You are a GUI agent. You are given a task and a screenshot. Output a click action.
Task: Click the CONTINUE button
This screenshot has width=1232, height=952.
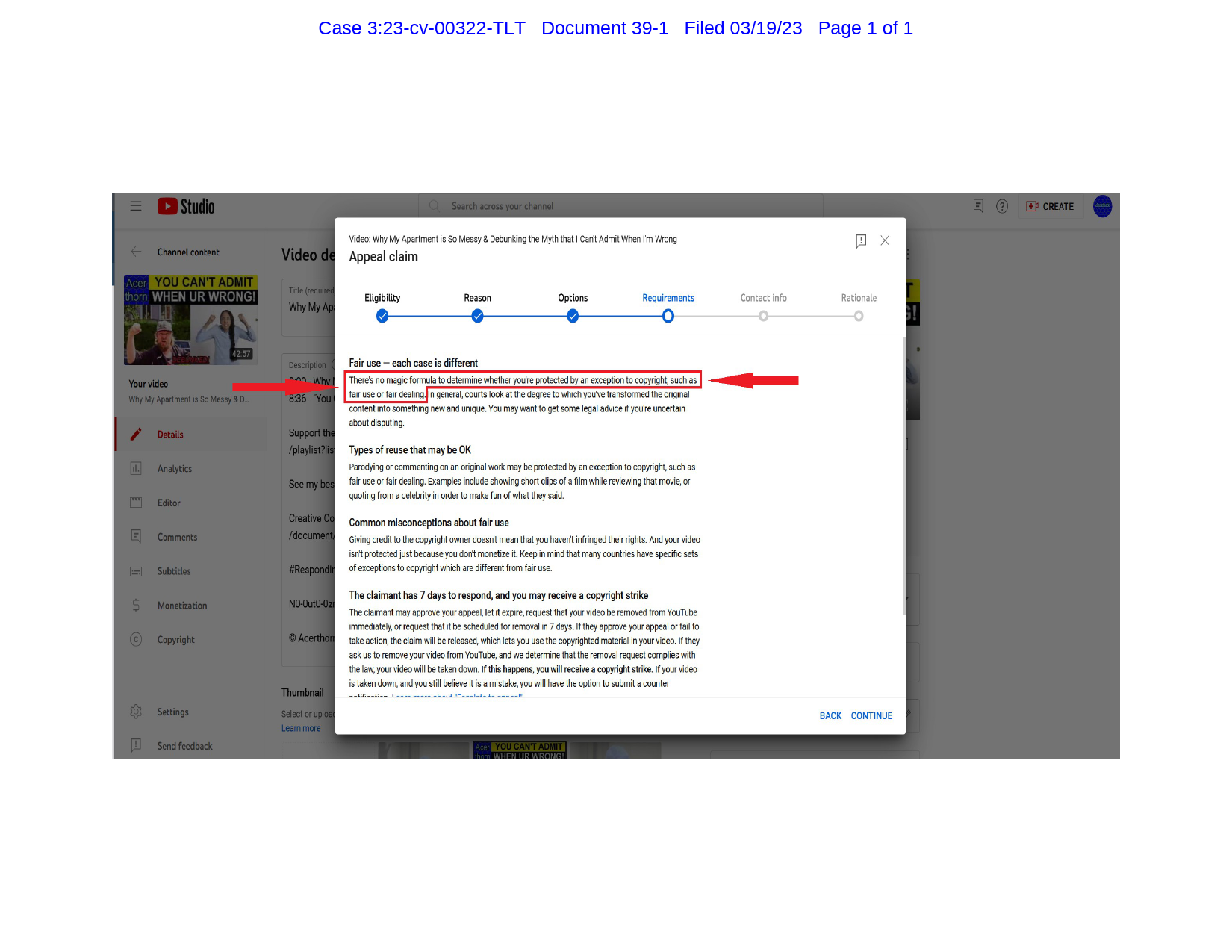[x=871, y=715]
